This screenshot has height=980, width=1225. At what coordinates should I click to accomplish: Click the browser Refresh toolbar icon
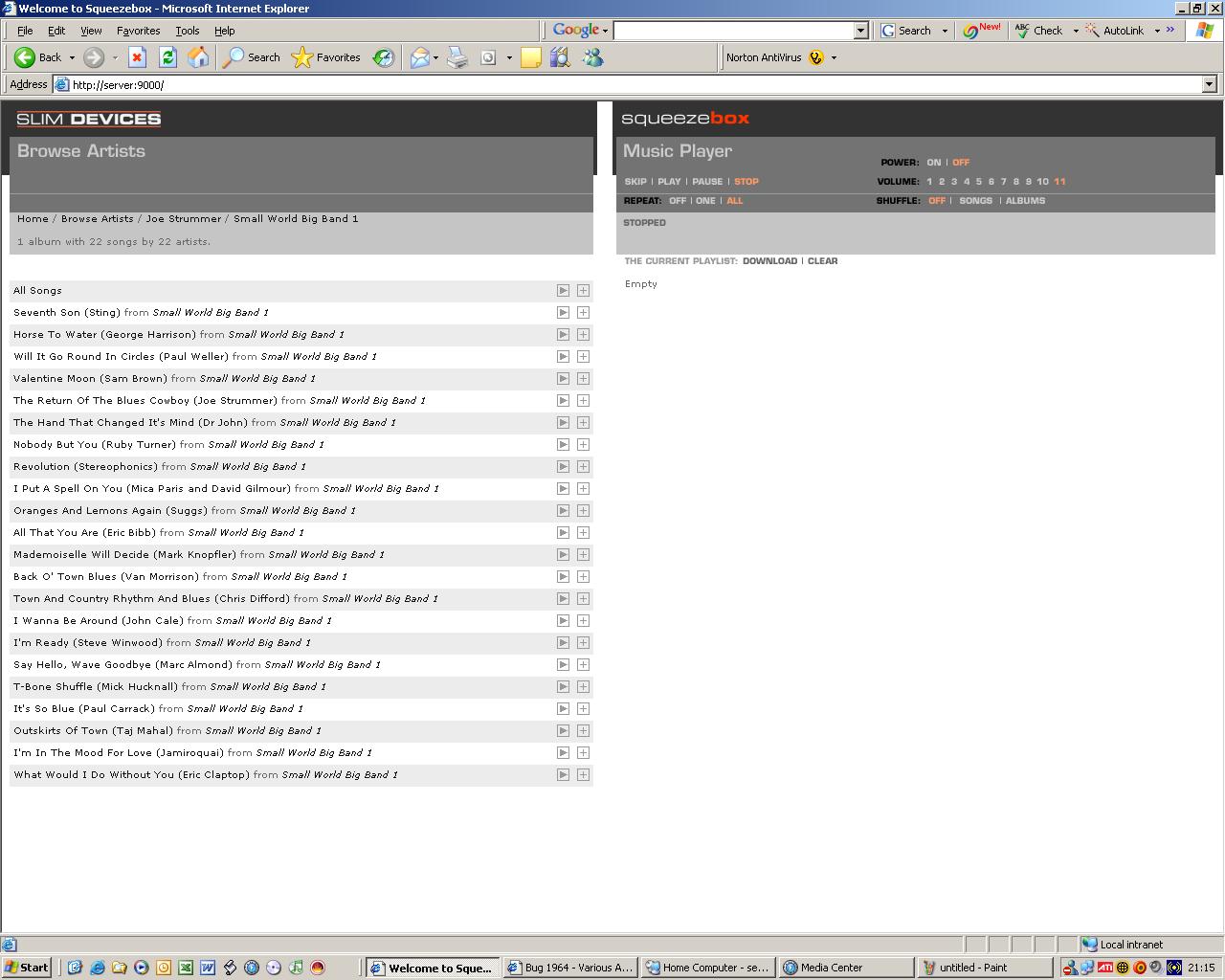(x=167, y=57)
